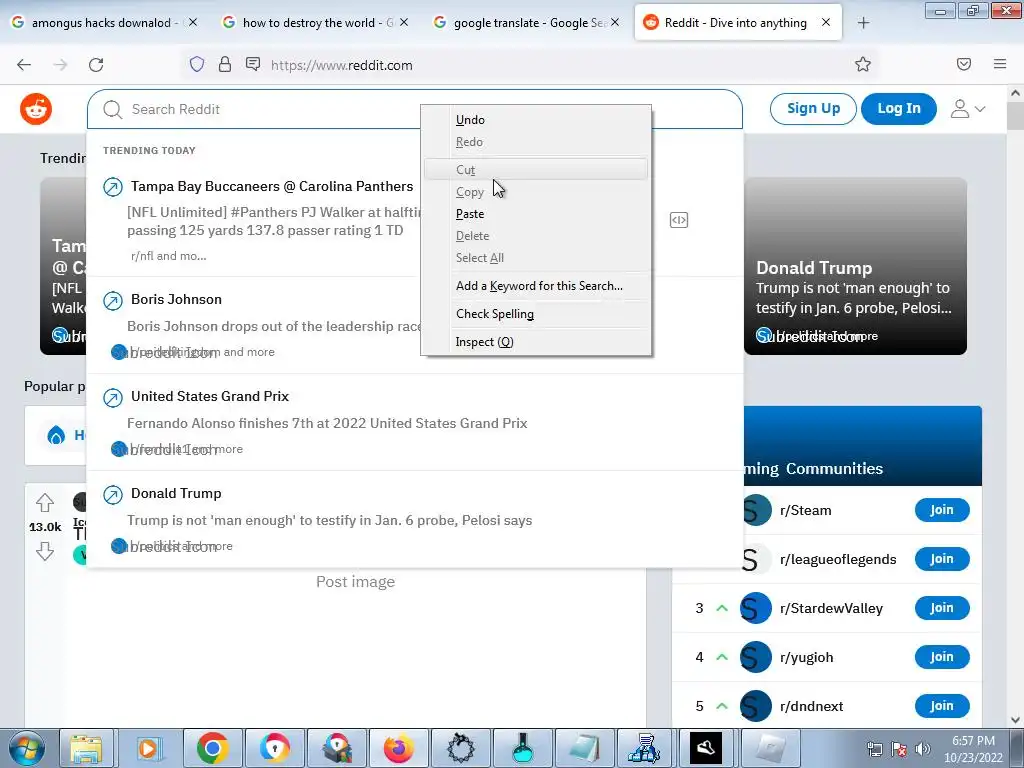Click the trending arrow icon beside Tampa Bay Buccaneers
This screenshot has width=1024, height=768.
point(113,187)
